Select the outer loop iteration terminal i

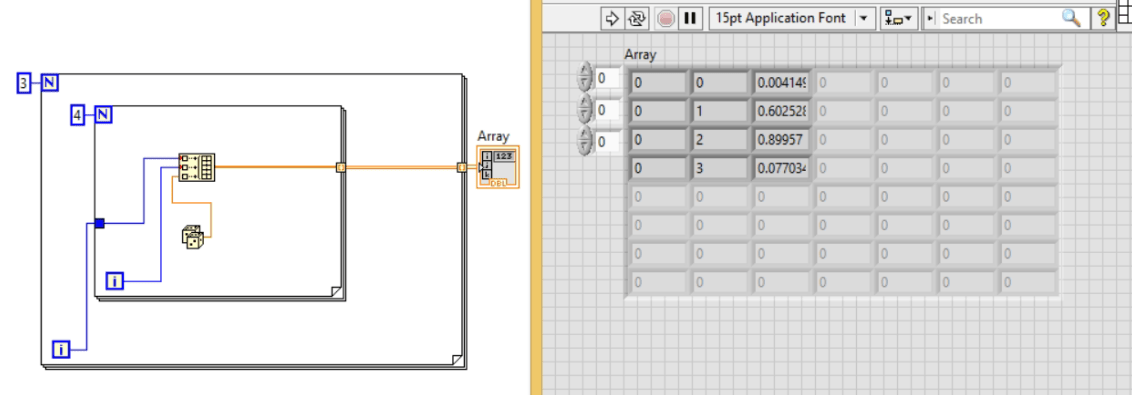tap(61, 350)
